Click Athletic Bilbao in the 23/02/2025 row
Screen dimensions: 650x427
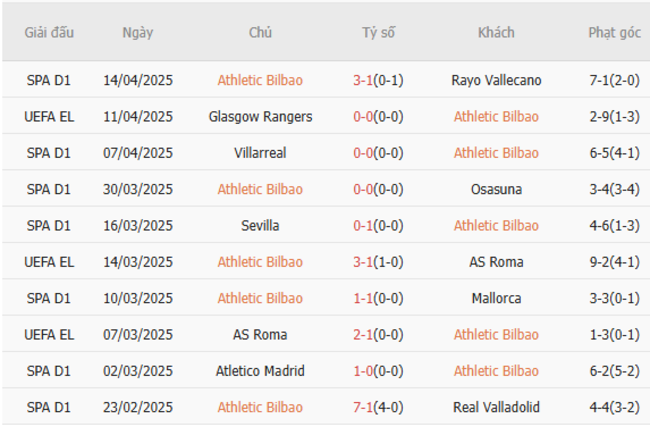point(260,407)
